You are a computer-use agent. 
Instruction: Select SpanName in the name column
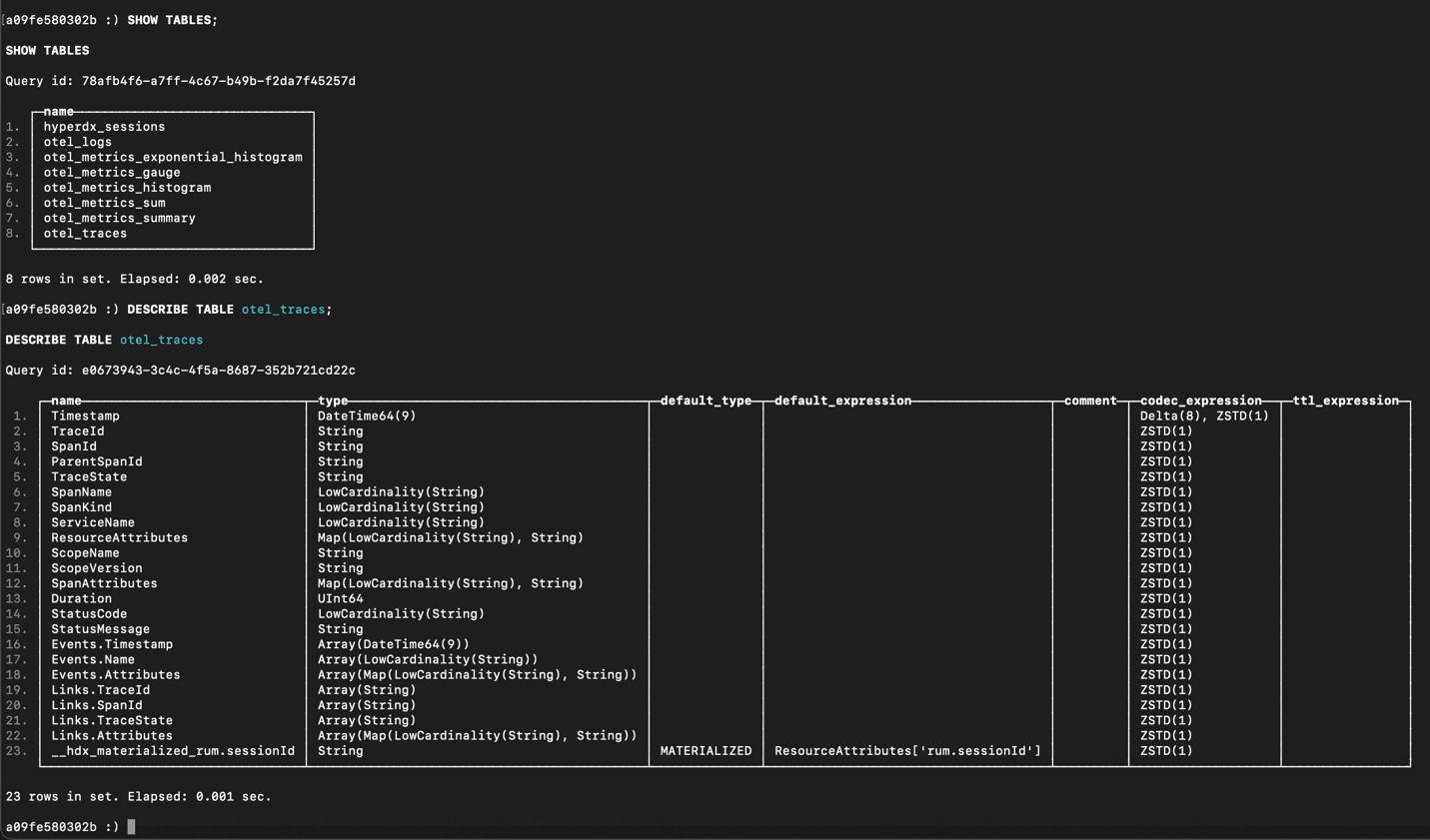pos(82,491)
